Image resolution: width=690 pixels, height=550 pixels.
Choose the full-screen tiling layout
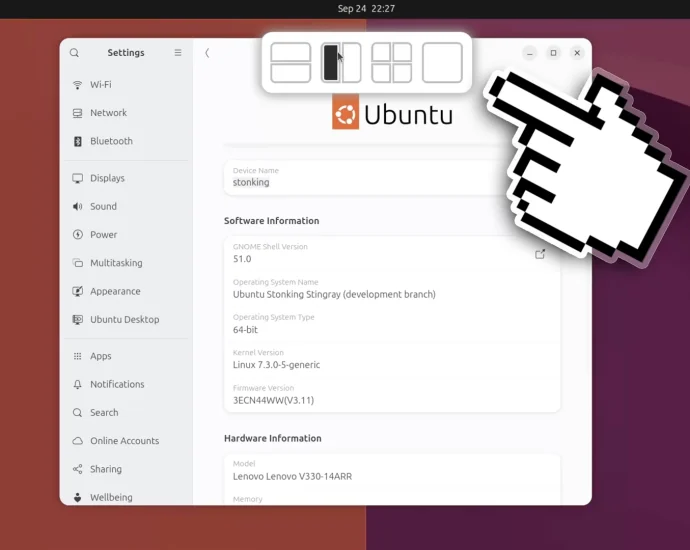442,62
